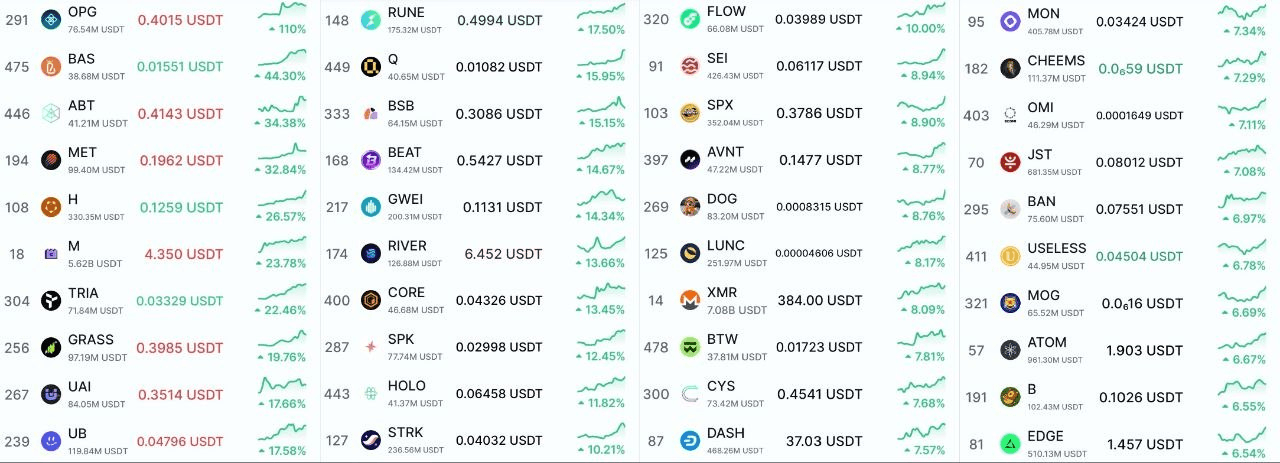Viewport: 1280px width, 463px height.
Task: Click the GRASS token logo
Action: (x=51, y=347)
